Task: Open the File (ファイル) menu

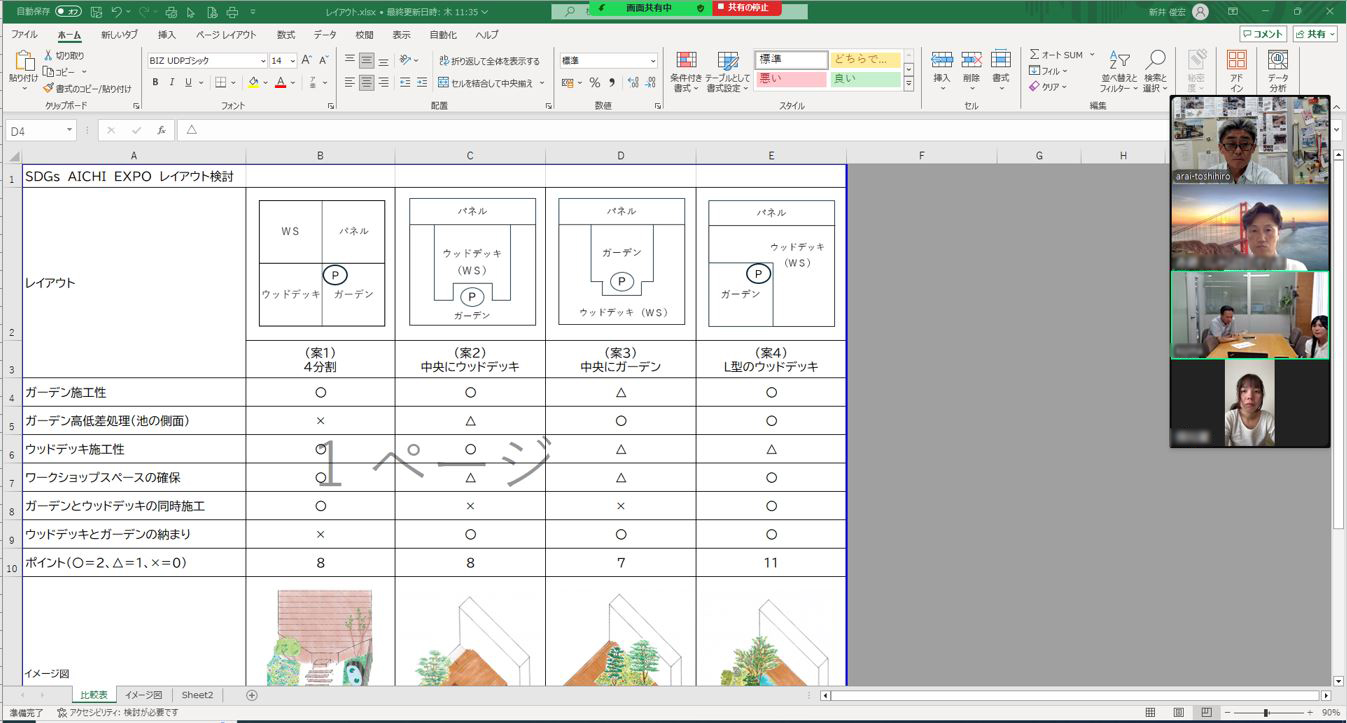Action: 24,34
